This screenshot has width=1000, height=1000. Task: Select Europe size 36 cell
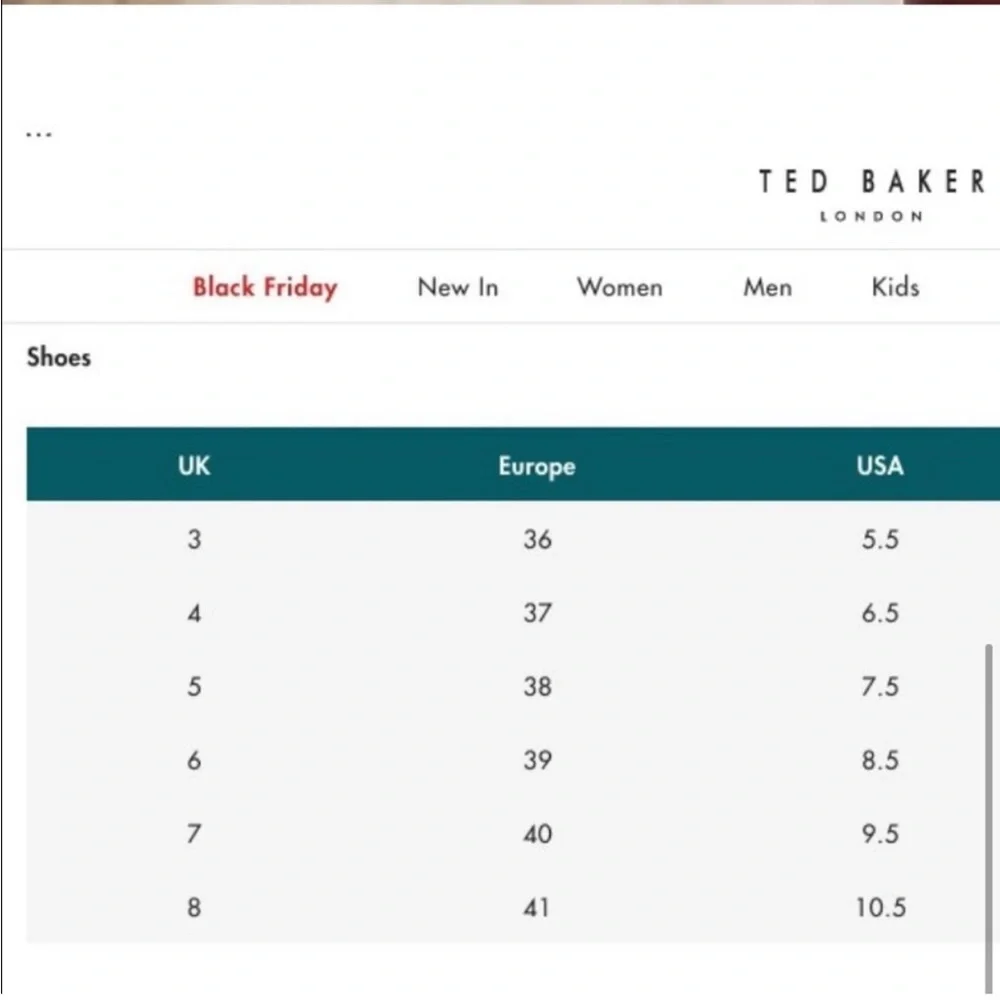tap(536, 539)
